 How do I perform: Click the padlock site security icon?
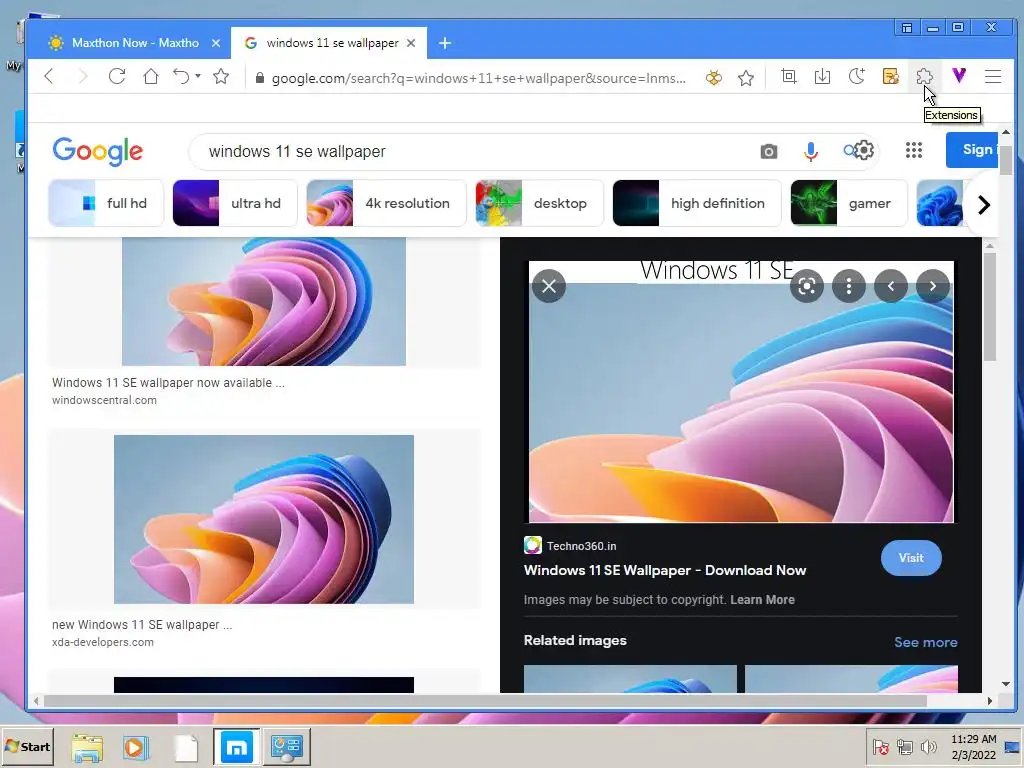point(260,78)
